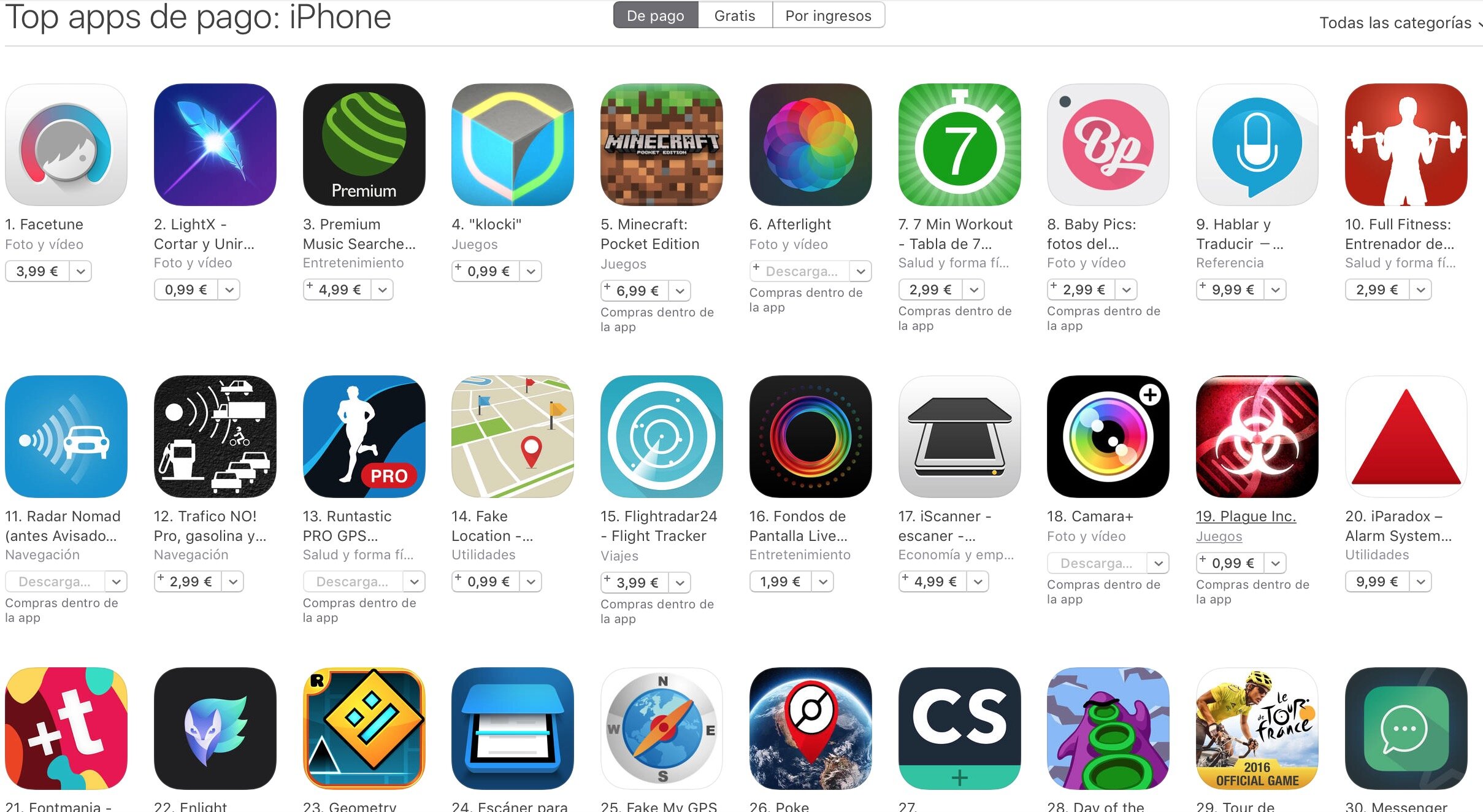Open the Geometry Dash app icon

(x=364, y=729)
